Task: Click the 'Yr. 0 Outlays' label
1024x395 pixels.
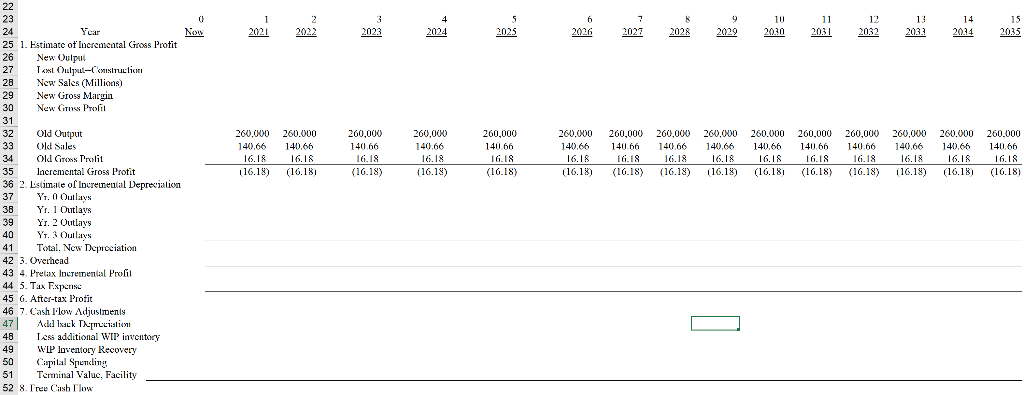Action: pyautogui.click(x=64, y=197)
